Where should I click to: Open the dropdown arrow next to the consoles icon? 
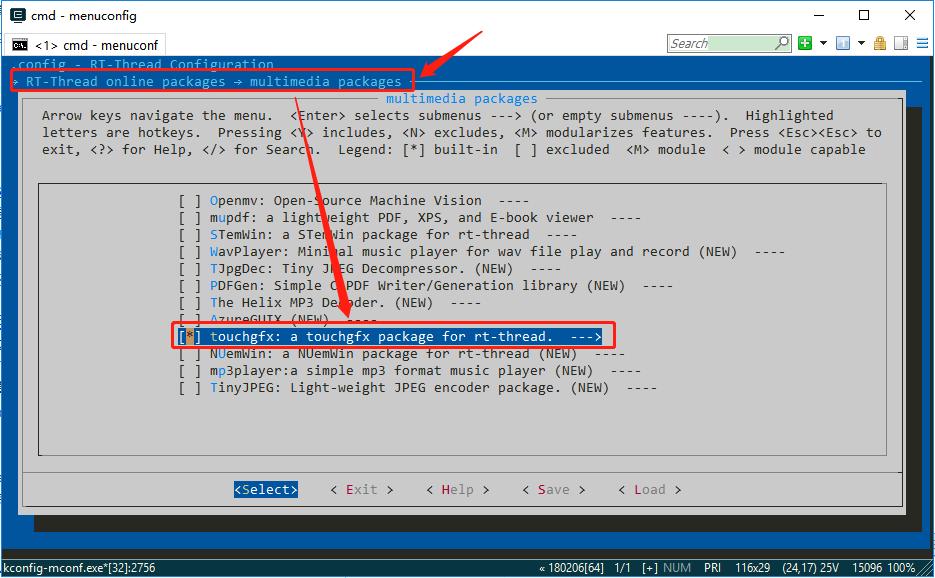[x=861, y=43]
